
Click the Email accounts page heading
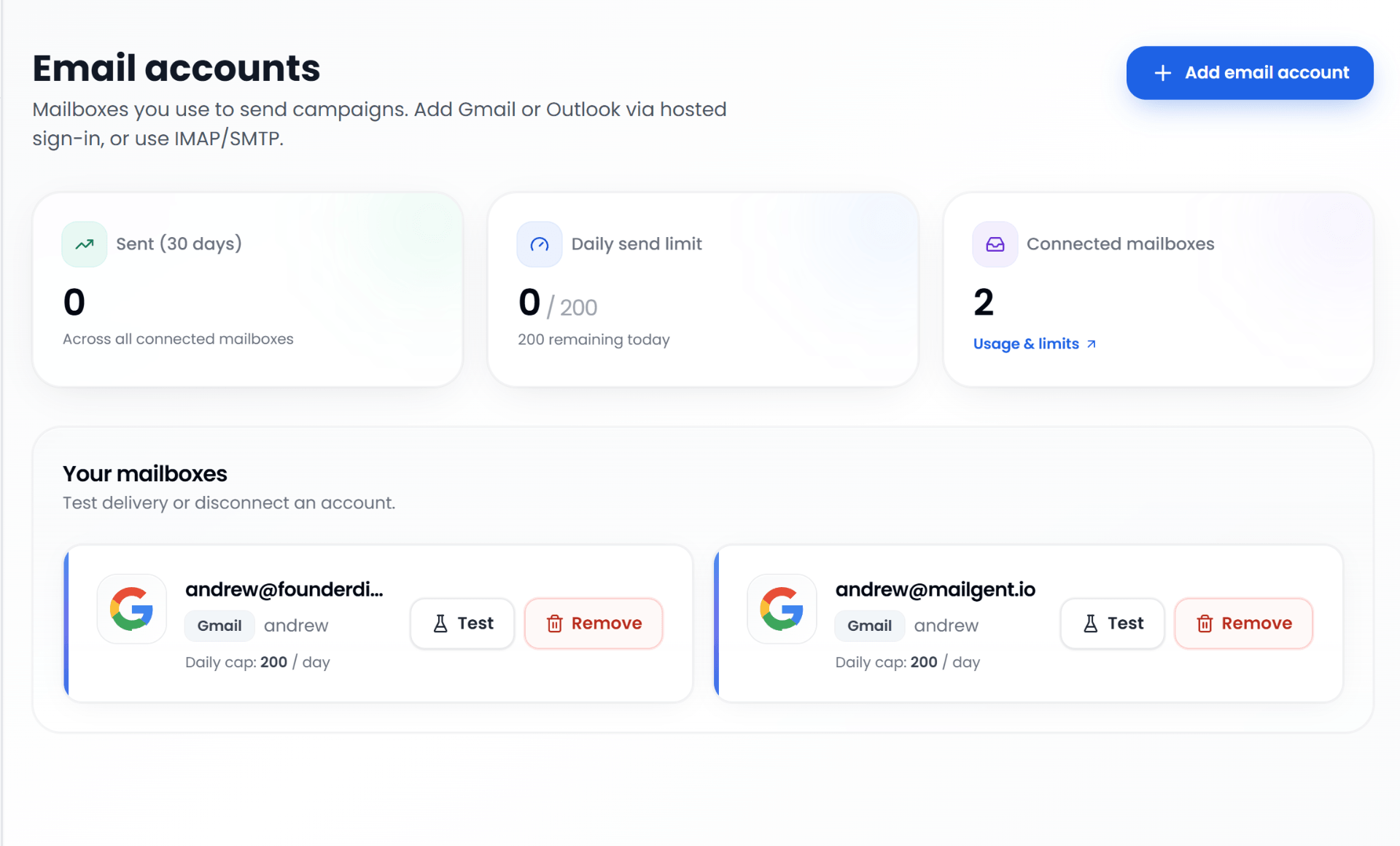(176, 69)
